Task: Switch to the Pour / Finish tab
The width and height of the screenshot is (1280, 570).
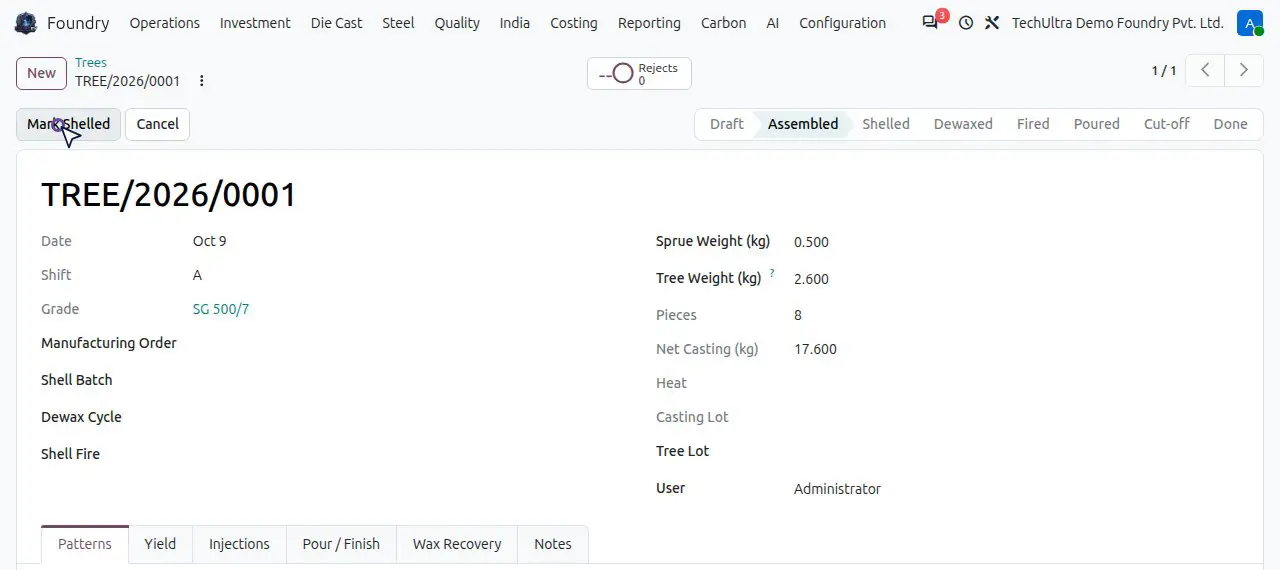Action: tap(341, 544)
